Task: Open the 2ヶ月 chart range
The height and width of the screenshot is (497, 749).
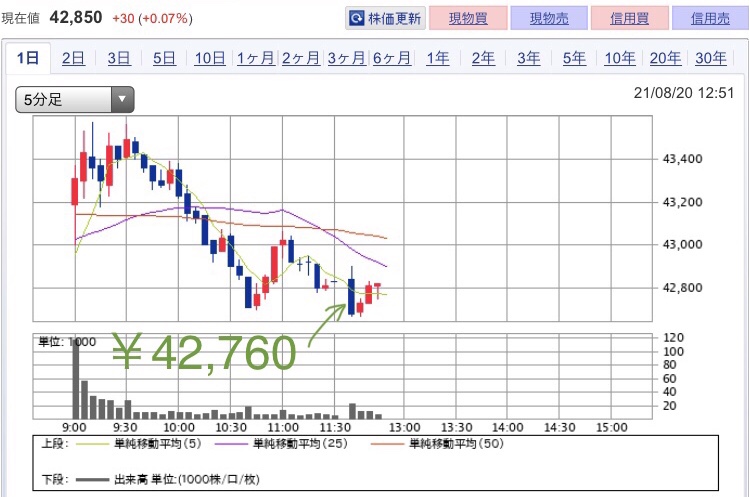Action: (x=301, y=58)
